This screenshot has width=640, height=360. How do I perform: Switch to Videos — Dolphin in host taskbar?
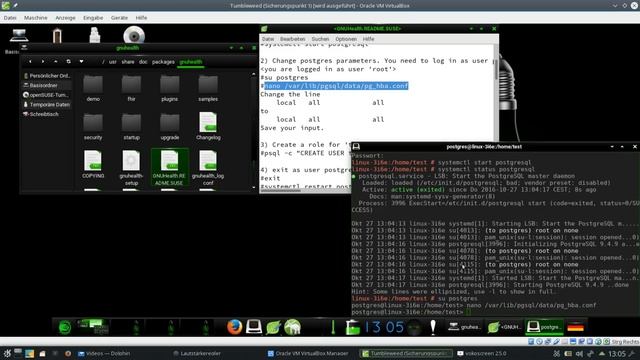[104, 353]
